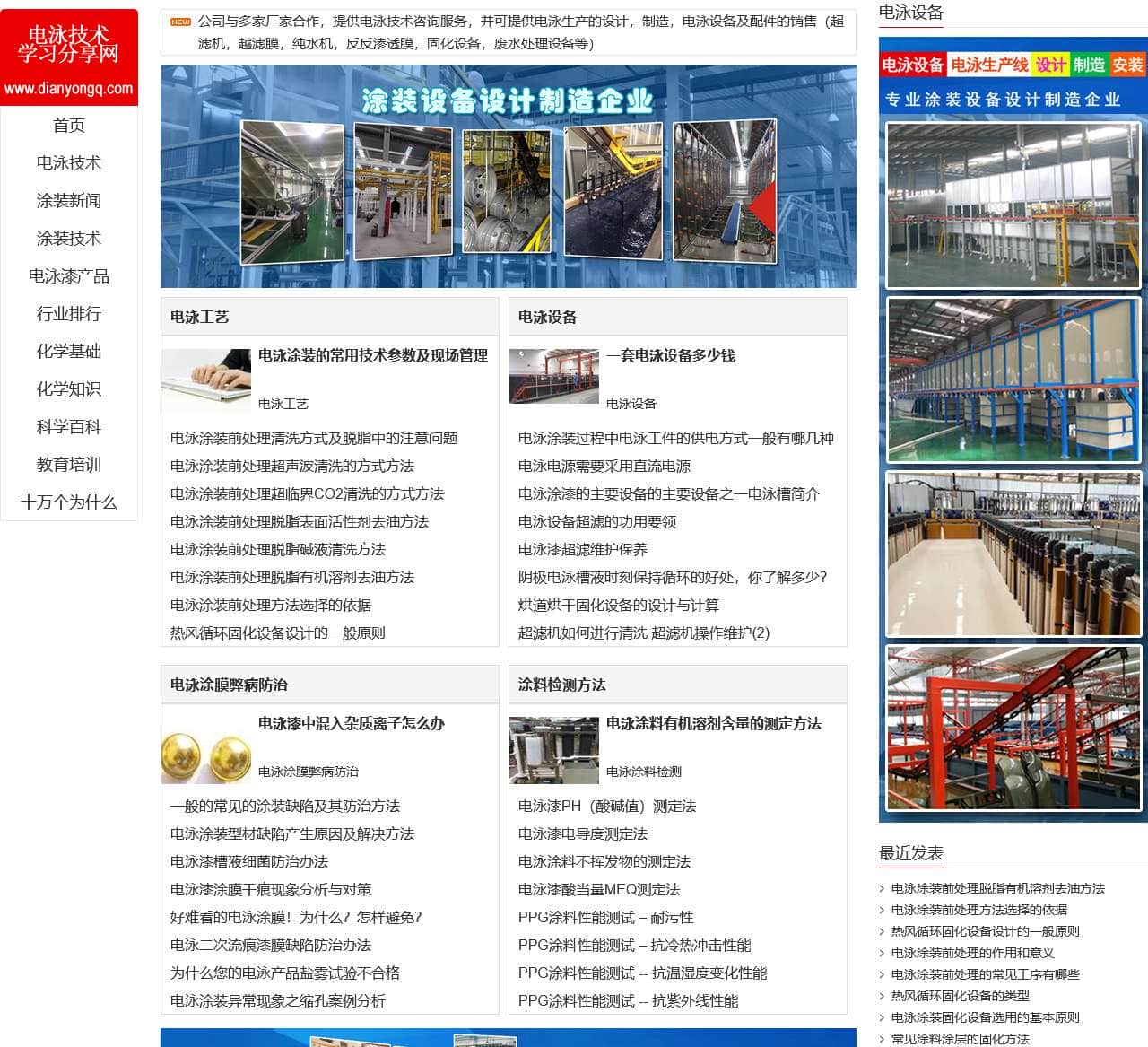The height and width of the screenshot is (1047, 1148).
Task: Open the 电泳技术 navigation item
Action: [x=69, y=163]
